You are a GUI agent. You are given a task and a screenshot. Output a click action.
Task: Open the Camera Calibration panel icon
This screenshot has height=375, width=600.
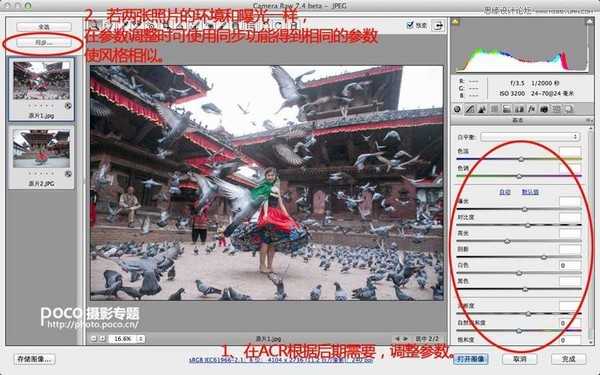544,109
